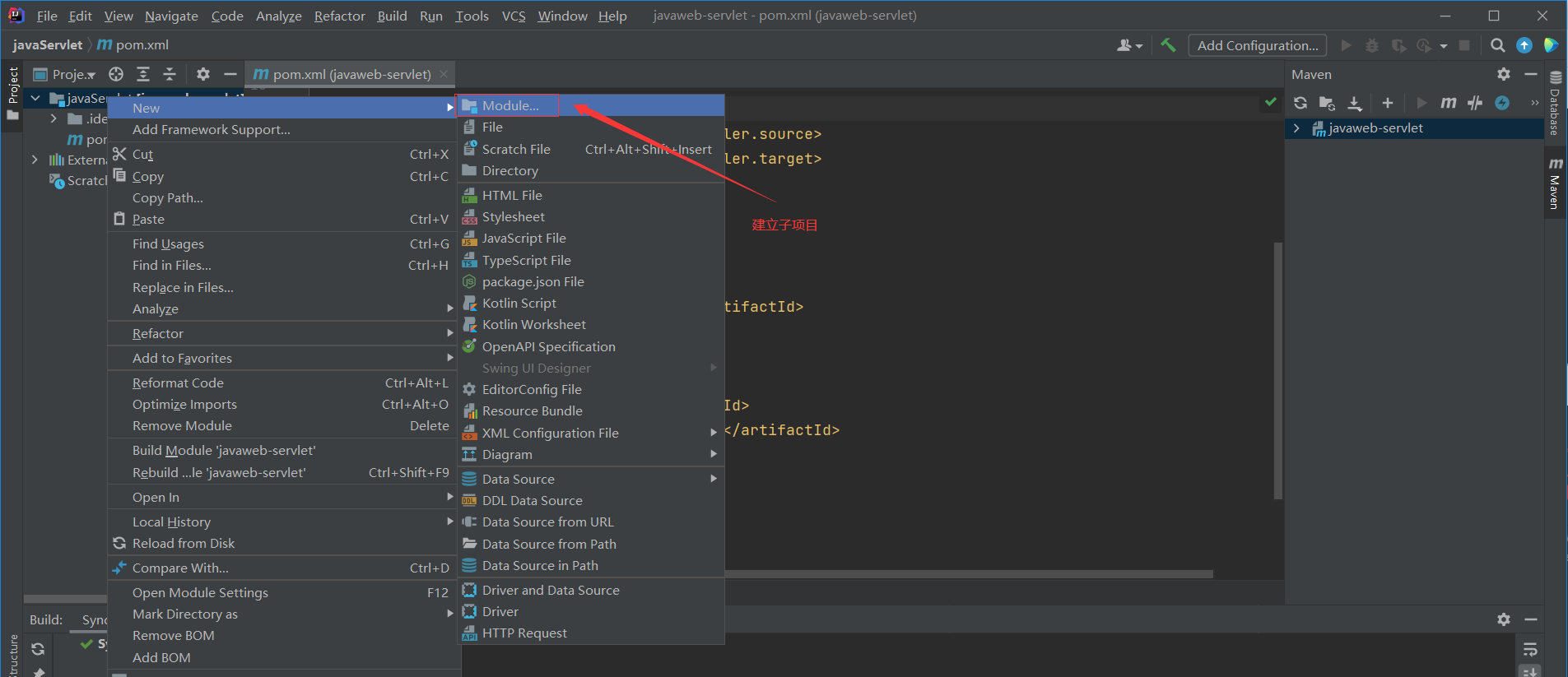
Task: Add a Maven project with the plus icon
Action: (x=1388, y=103)
